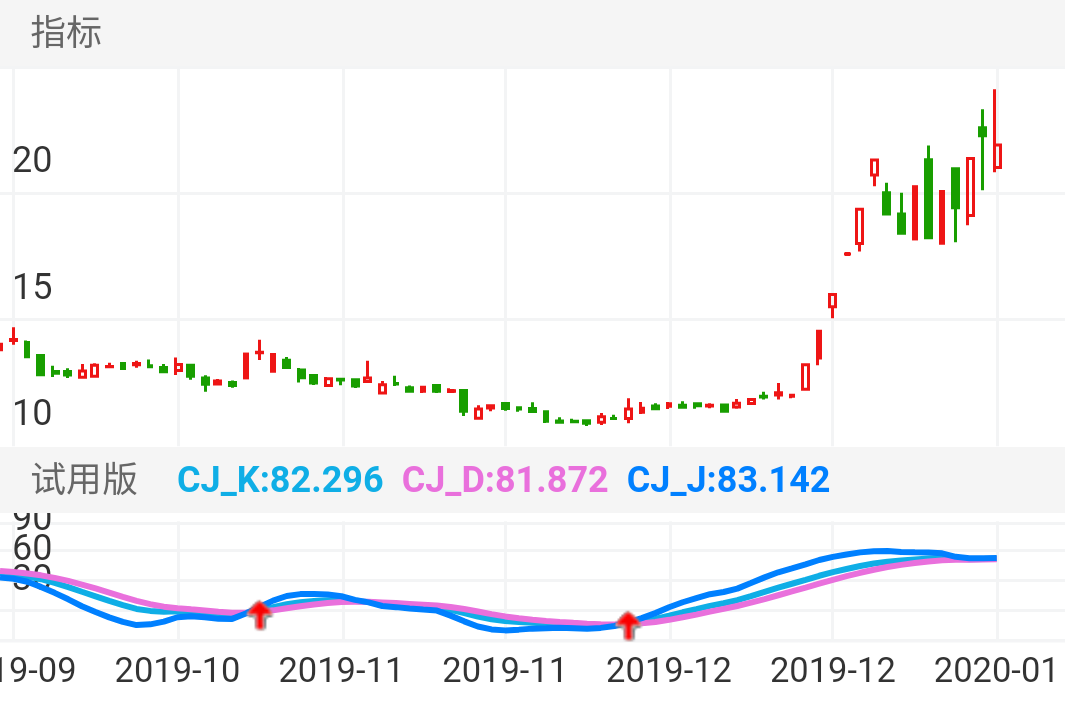Click the price axis label 15
The width and height of the screenshot is (1065, 708).
tap(32, 288)
